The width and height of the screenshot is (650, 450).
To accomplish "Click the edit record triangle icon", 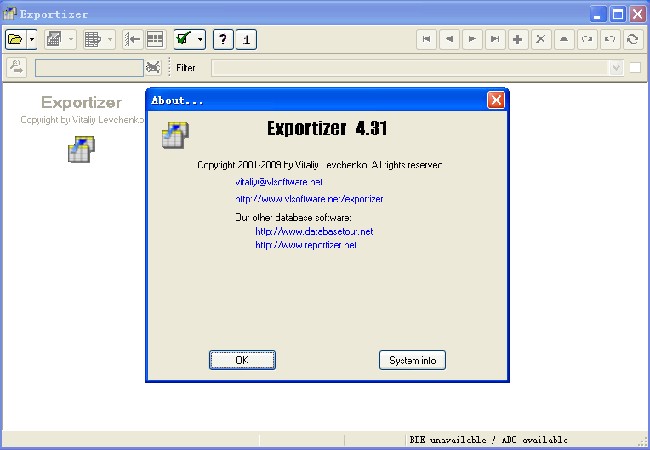I will point(564,39).
